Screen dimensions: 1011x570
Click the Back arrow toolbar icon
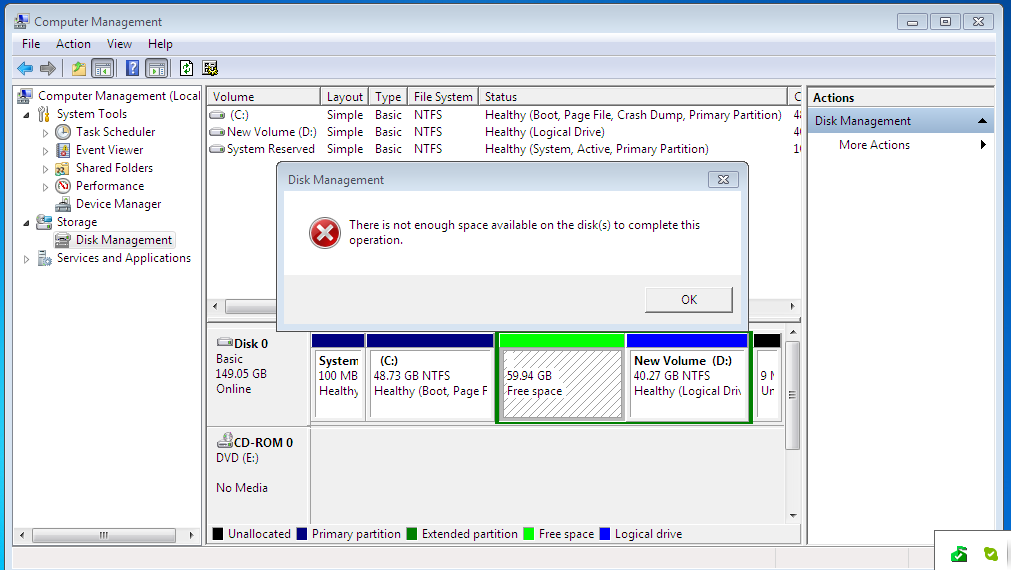point(25,68)
